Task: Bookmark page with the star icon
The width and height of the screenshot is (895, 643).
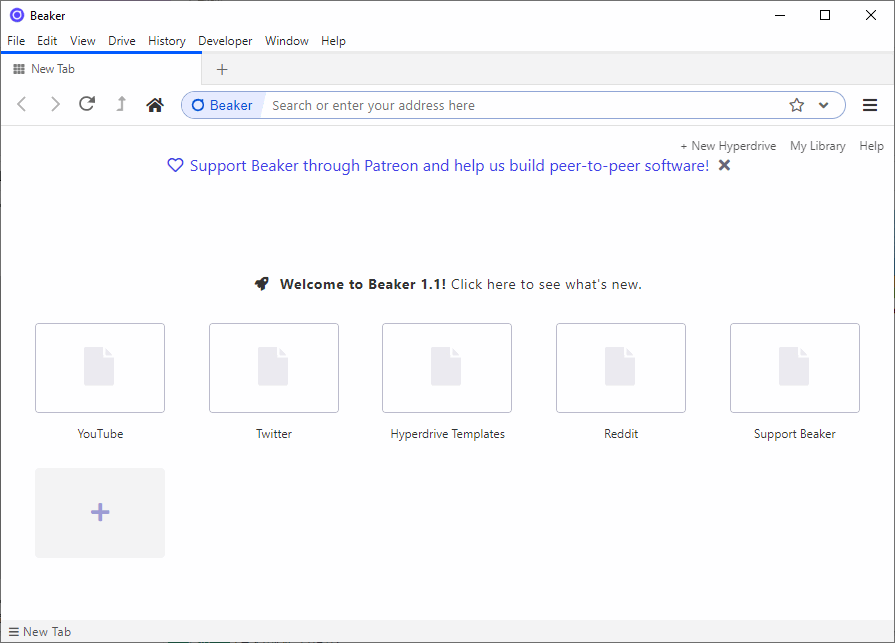Action: [x=796, y=105]
